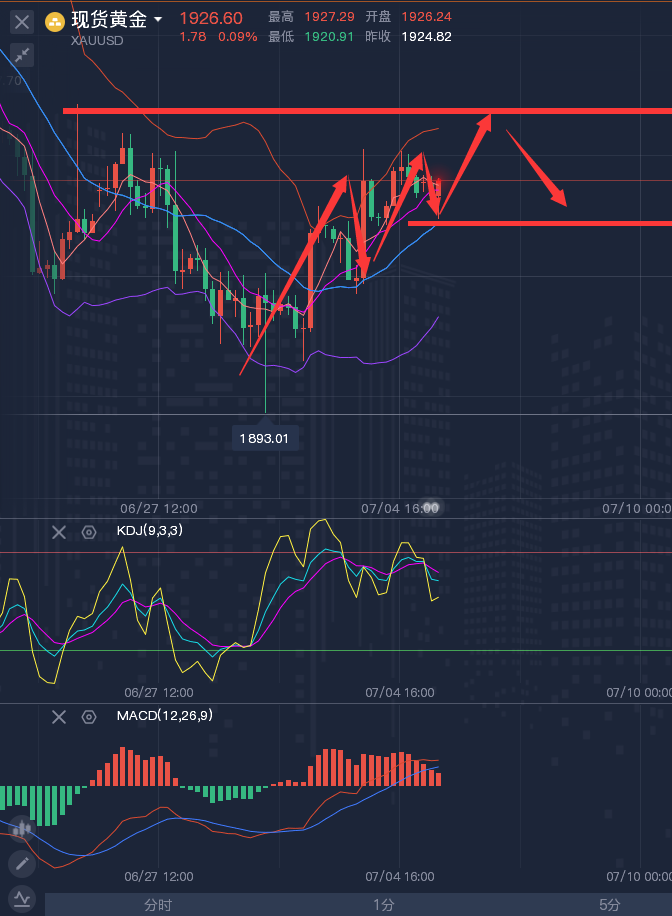The height and width of the screenshot is (916, 672).
Task: Click the 最低 value 1920.91
Action: coord(330,37)
